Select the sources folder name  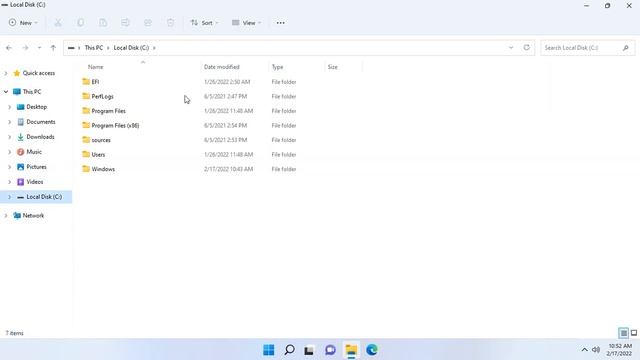click(x=101, y=140)
